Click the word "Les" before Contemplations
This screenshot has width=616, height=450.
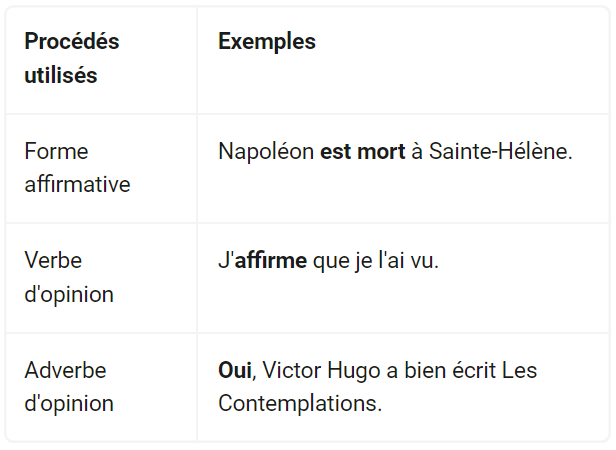point(520,370)
